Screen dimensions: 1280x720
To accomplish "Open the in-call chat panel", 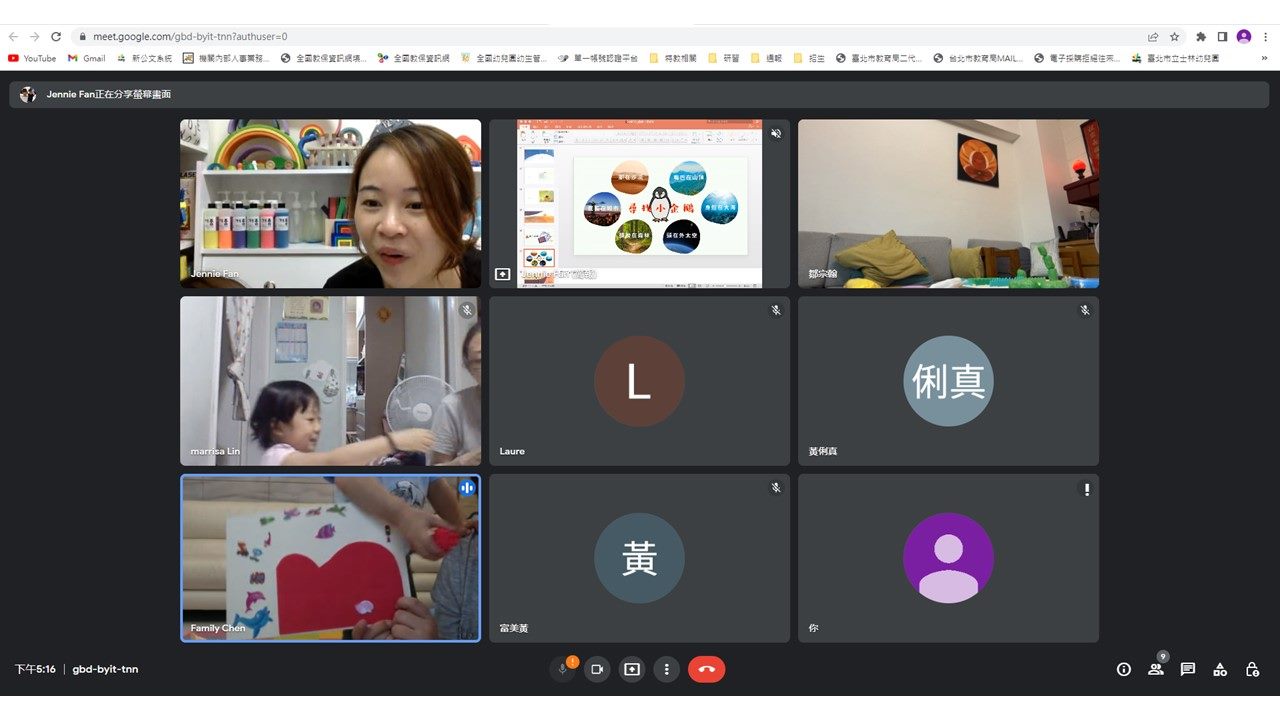I will click(x=1187, y=669).
